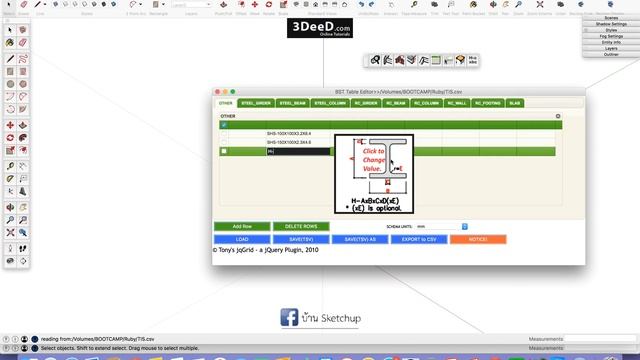
Task: Open the SCHEMA UNITS dropdown
Action: tap(442, 227)
